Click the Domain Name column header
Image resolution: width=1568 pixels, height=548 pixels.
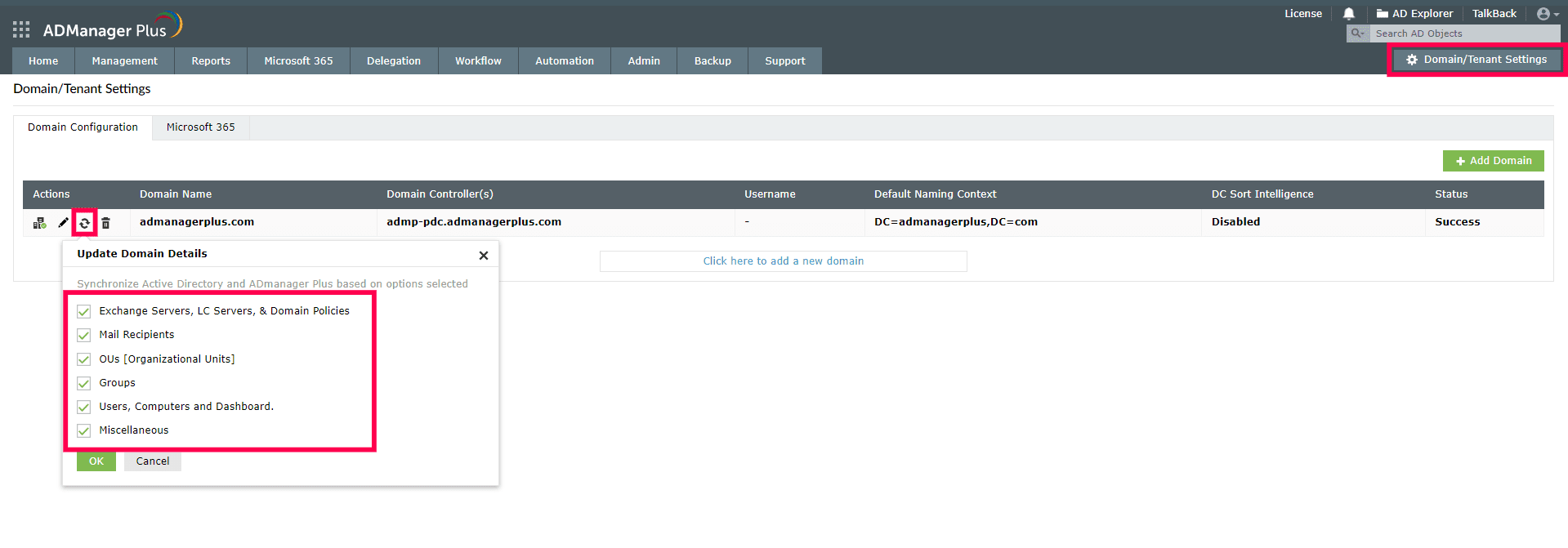pyautogui.click(x=176, y=194)
